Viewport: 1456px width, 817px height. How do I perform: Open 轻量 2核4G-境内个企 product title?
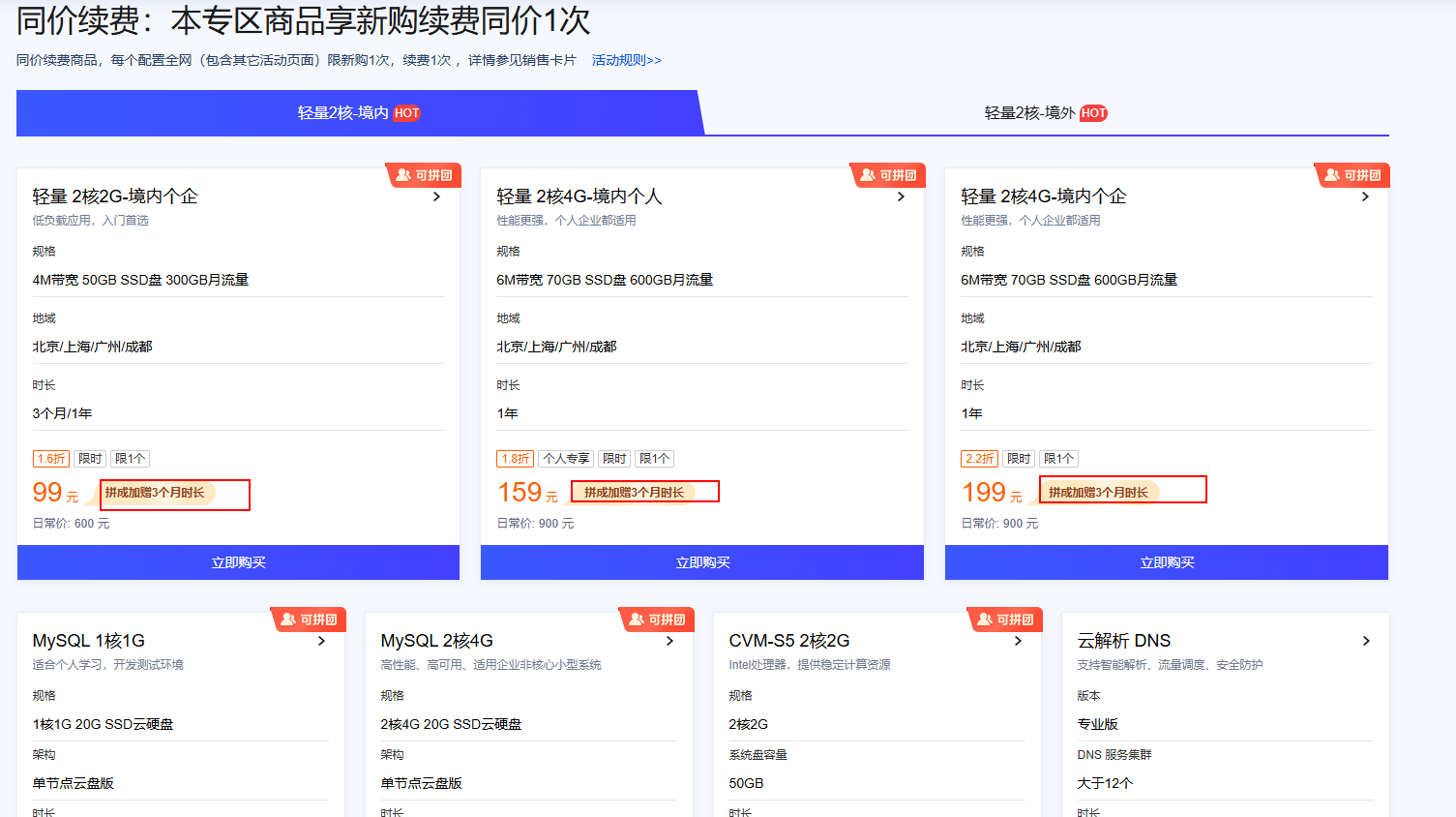coord(1044,197)
